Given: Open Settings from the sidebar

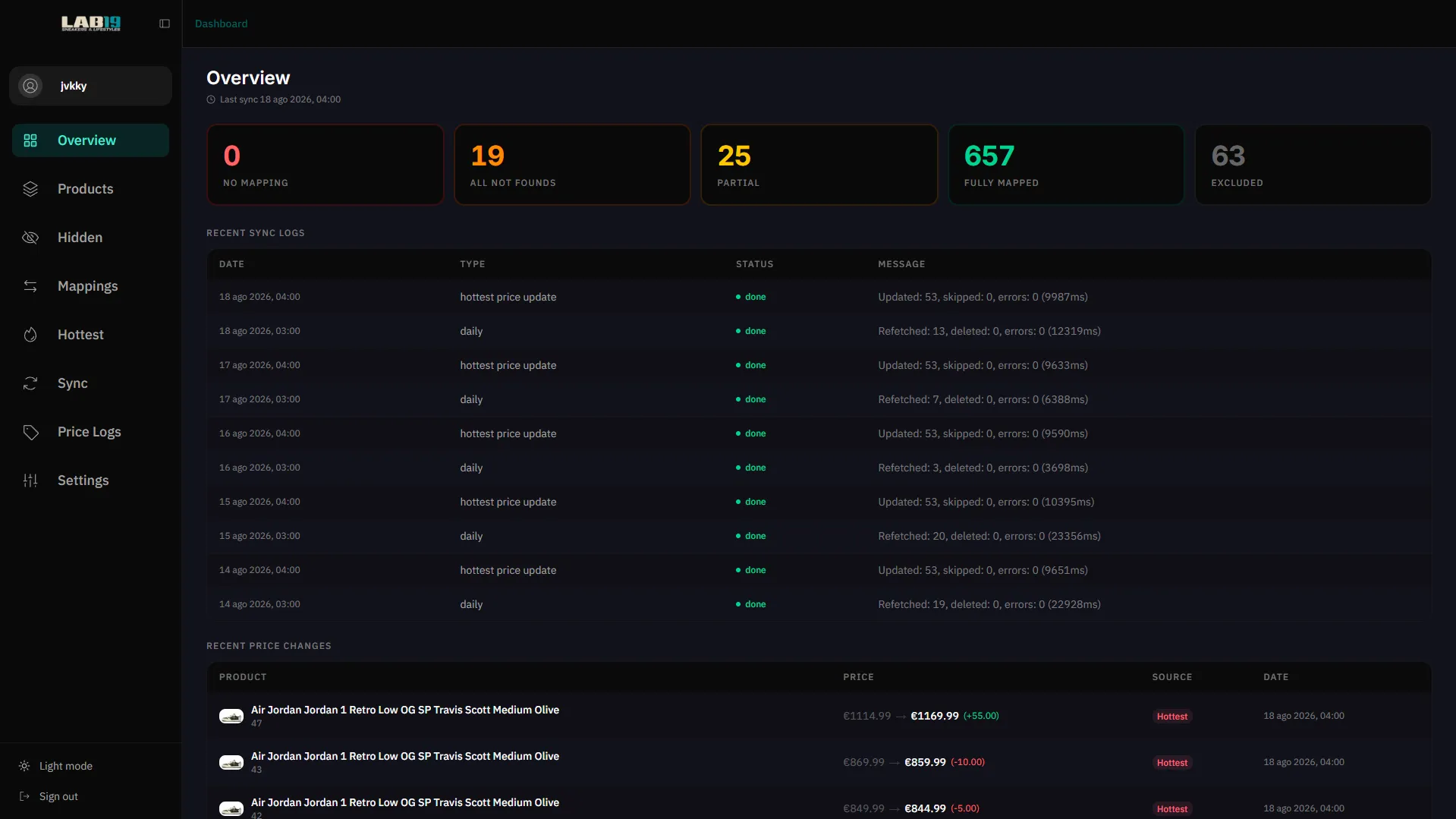Looking at the screenshot, I should coord(90,480).
